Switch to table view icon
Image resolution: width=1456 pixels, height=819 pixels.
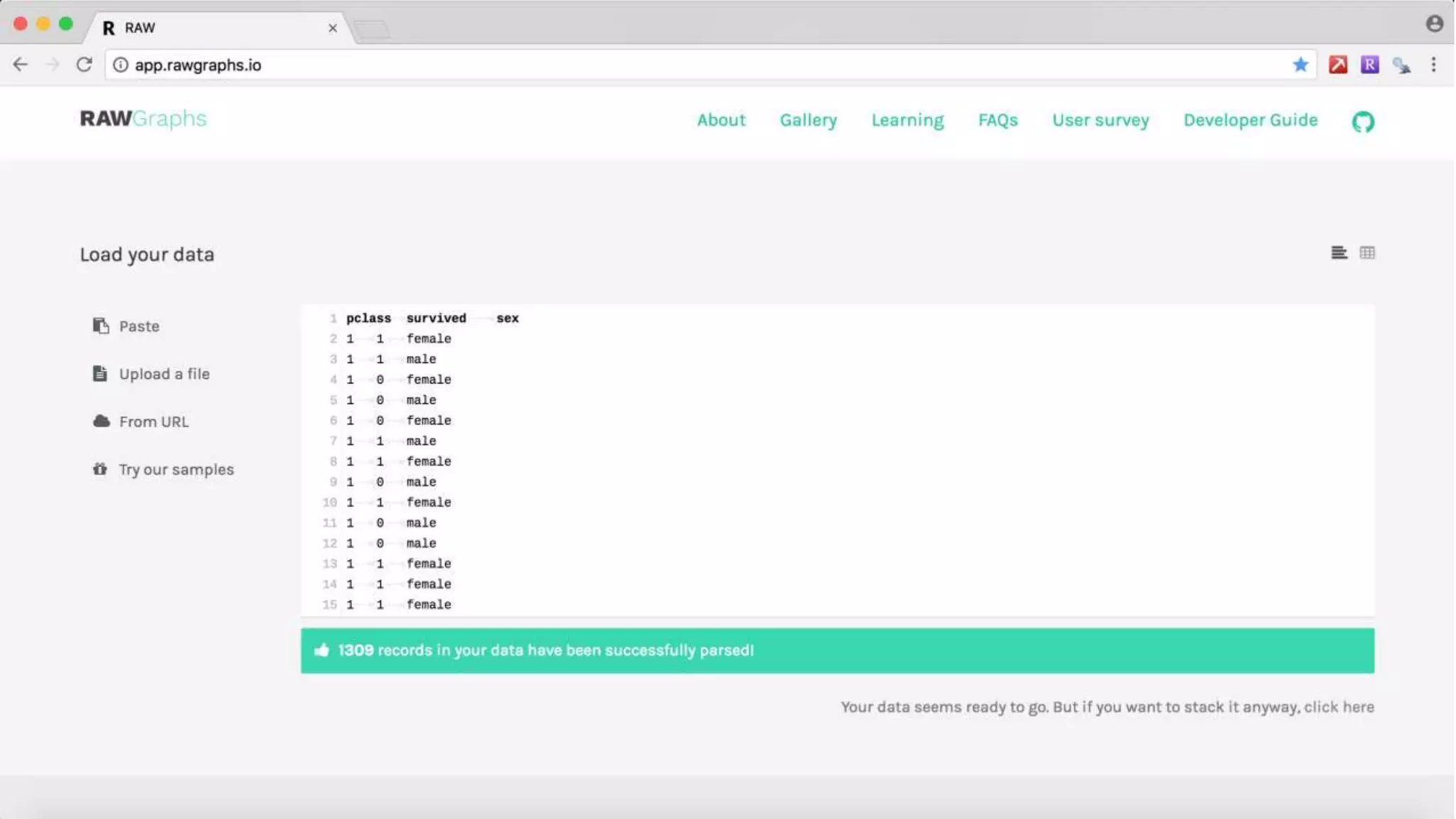pyautogui.click(x=1366, y=252)
